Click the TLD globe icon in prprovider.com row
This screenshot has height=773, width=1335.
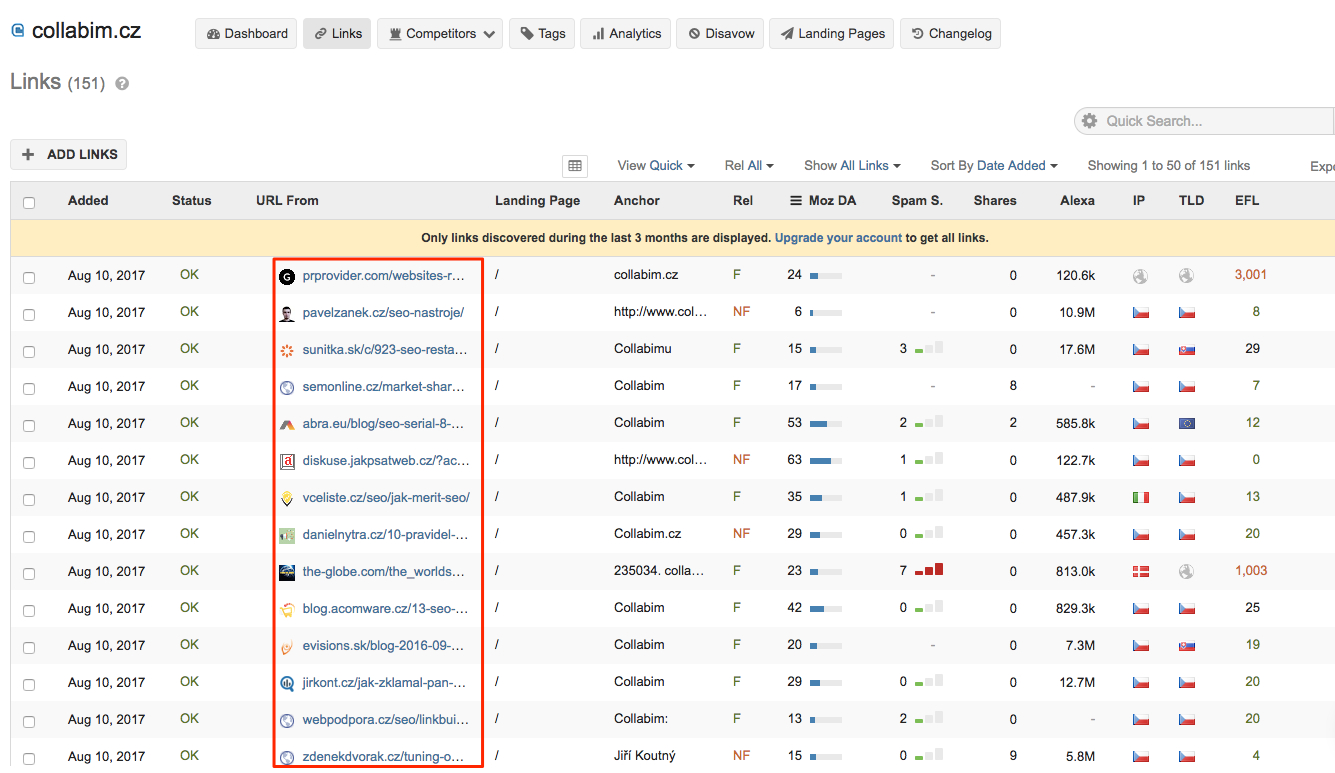point(1187,276)
